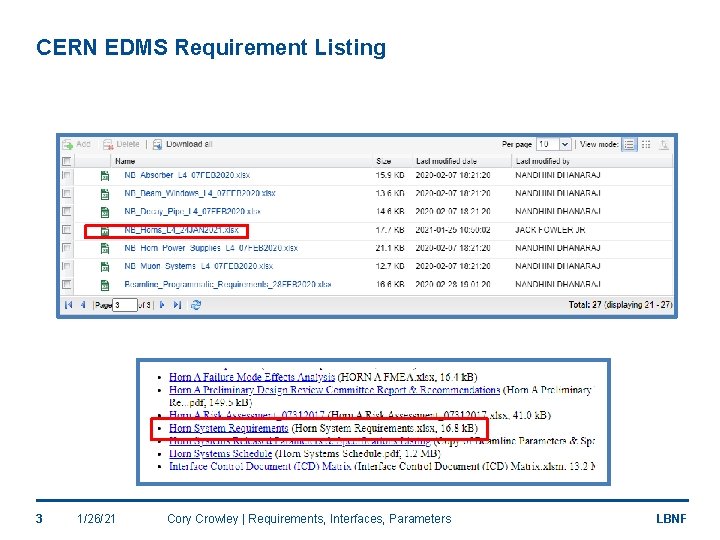Click the 21.1 KB size cell
The height and width of the screenshot is (540, 720).
pos(390,248)
